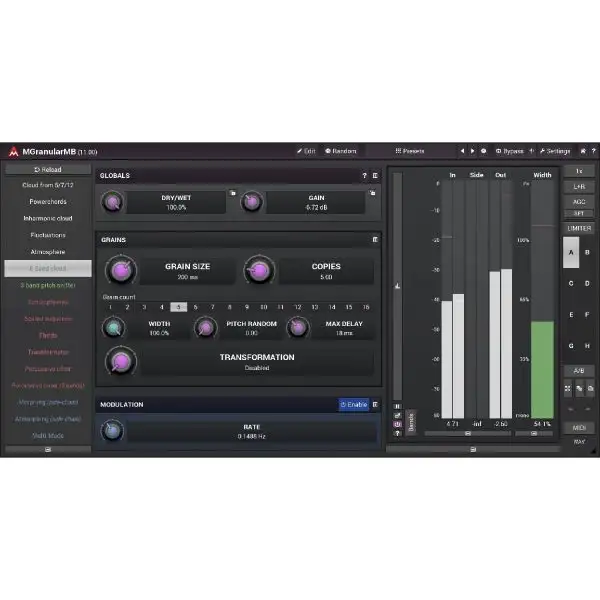Open the meters help question mark
The image size is (600, 600).
(397, 434)
